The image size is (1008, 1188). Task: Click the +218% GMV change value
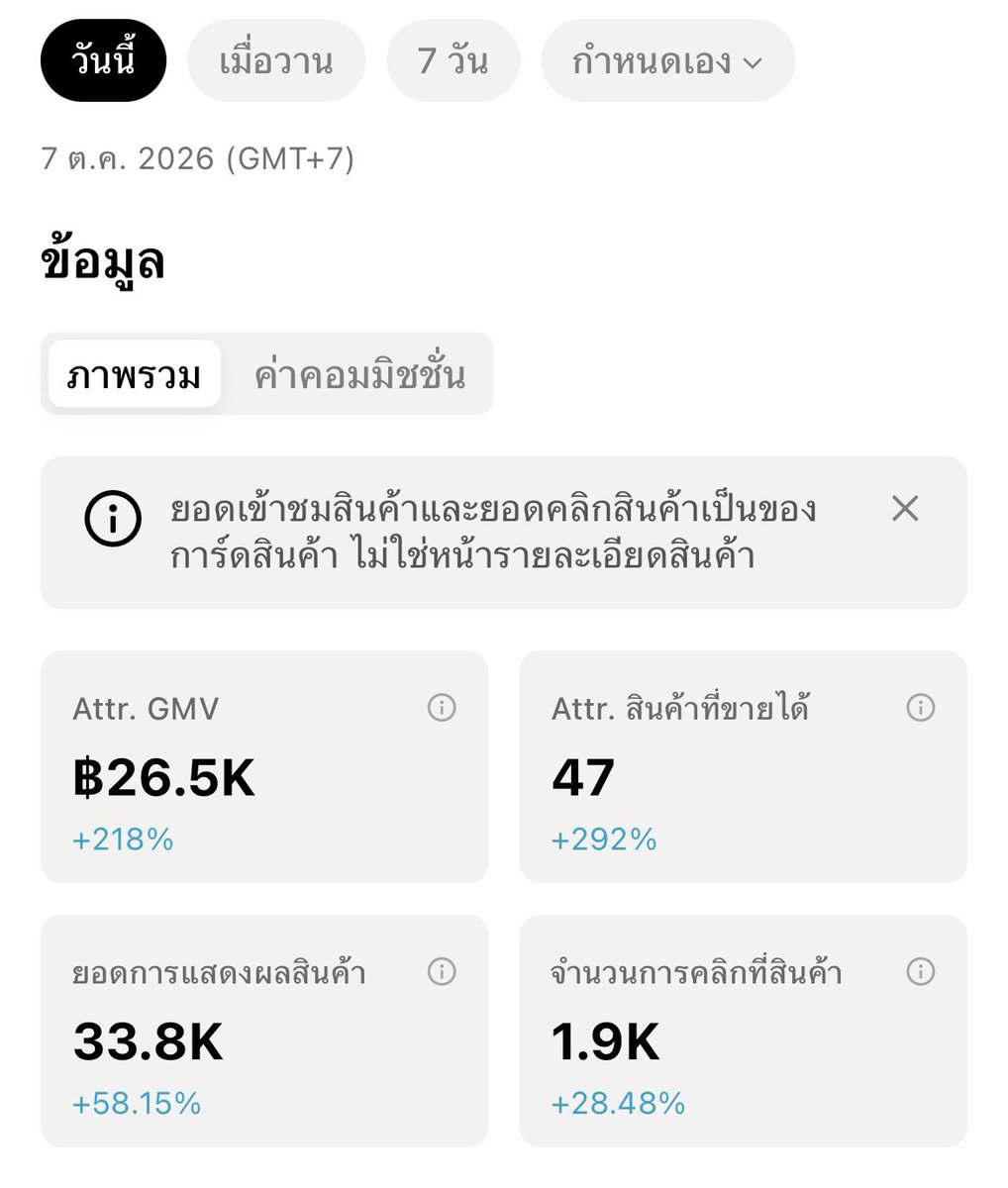[x=123, y=840]
